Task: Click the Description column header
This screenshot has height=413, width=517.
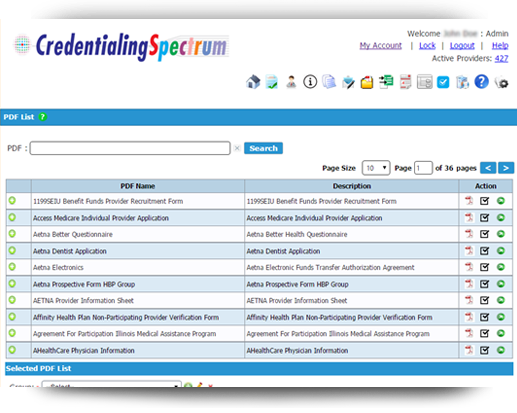Action: coord(352,186)
